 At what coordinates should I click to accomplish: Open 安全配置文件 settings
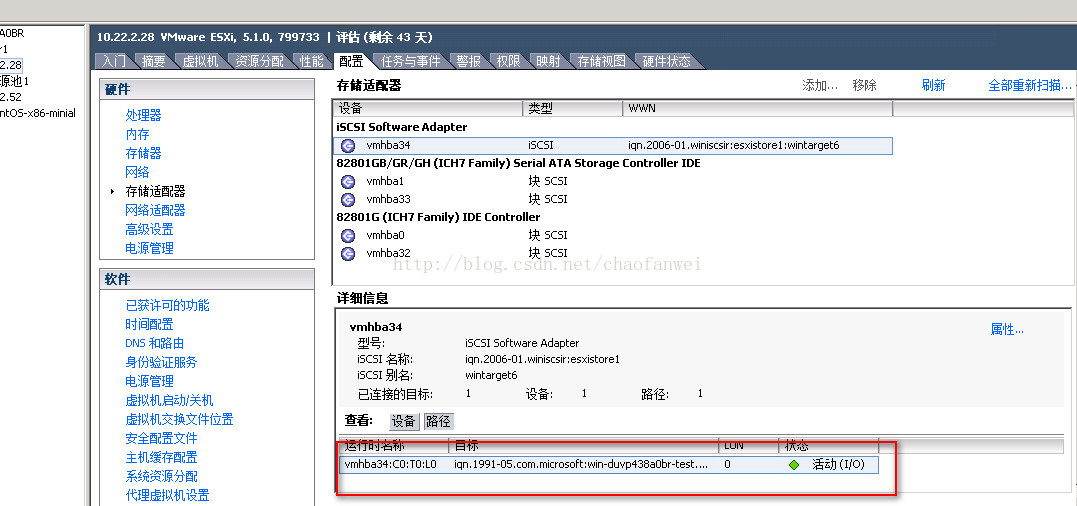pyautogui.click(x=161, y=438)
